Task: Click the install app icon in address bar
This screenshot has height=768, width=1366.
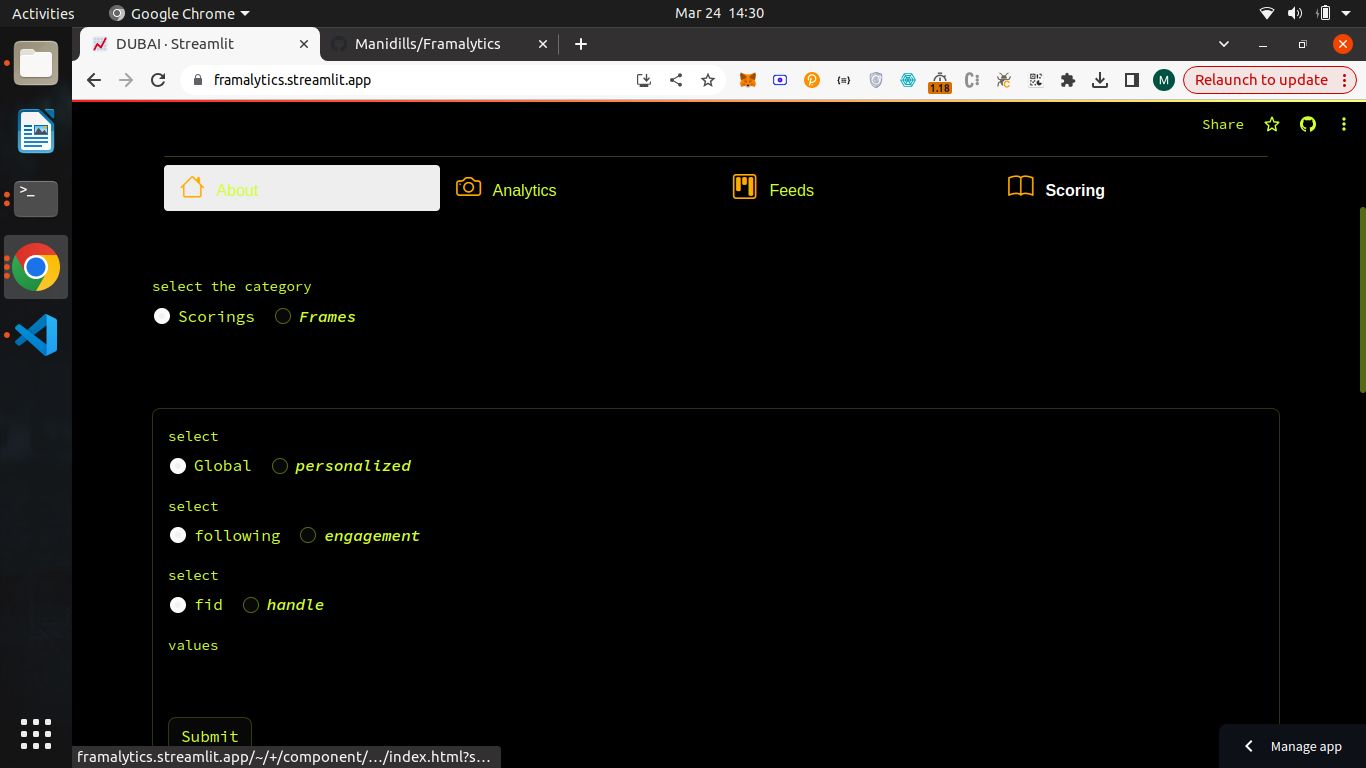Action: (x=644, y=80)
